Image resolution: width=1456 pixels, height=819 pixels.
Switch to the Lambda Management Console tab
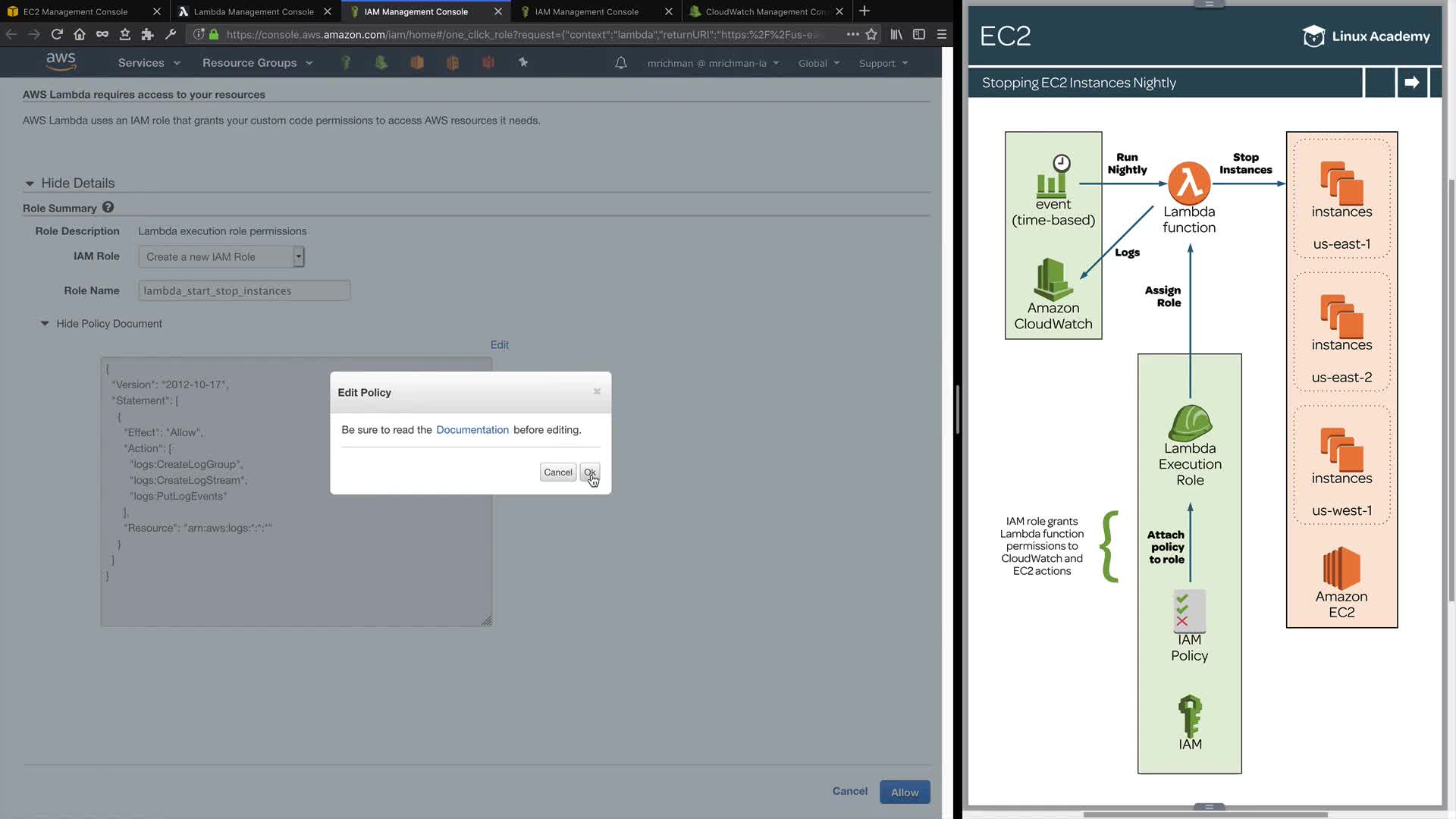tap(253, 11)
